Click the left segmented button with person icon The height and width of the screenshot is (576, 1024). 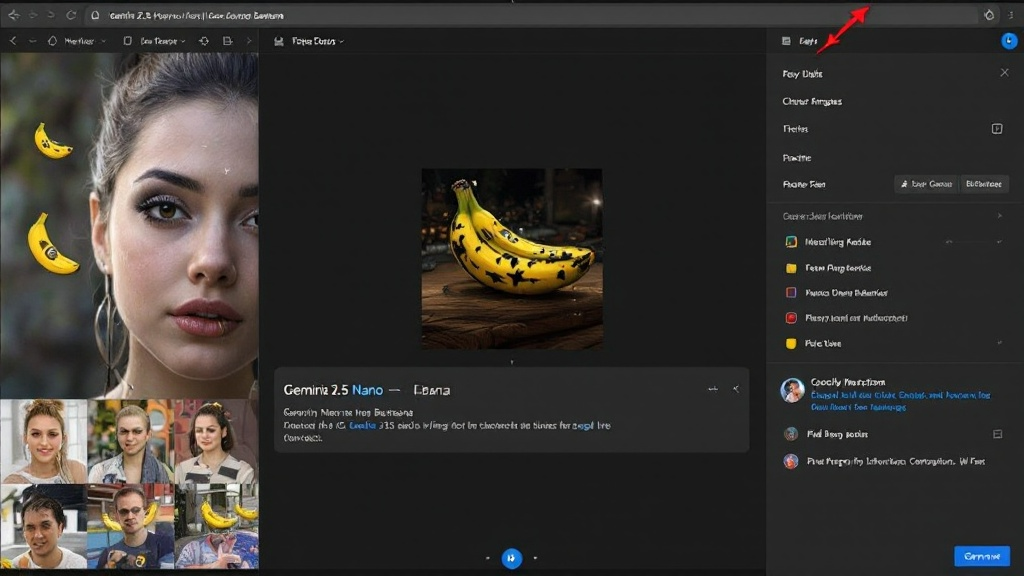[x=926, y=184]
